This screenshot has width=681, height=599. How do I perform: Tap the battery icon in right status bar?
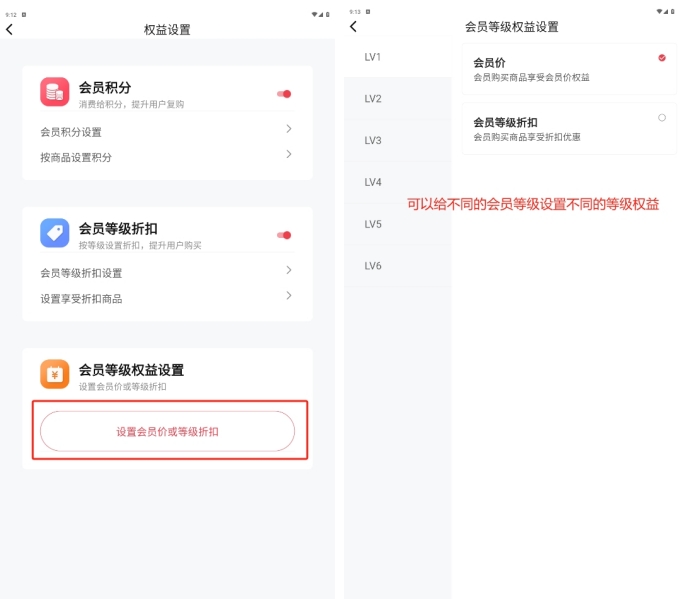669,11
